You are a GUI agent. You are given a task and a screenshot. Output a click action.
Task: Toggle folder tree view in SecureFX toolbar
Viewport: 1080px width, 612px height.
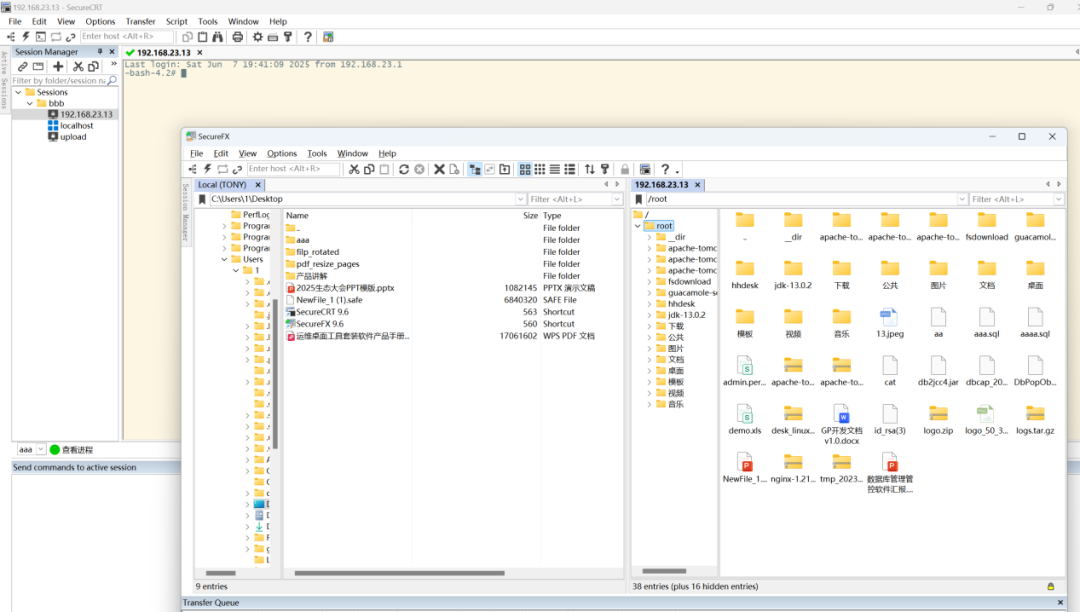pyautogui.click(x=474, y=169)
